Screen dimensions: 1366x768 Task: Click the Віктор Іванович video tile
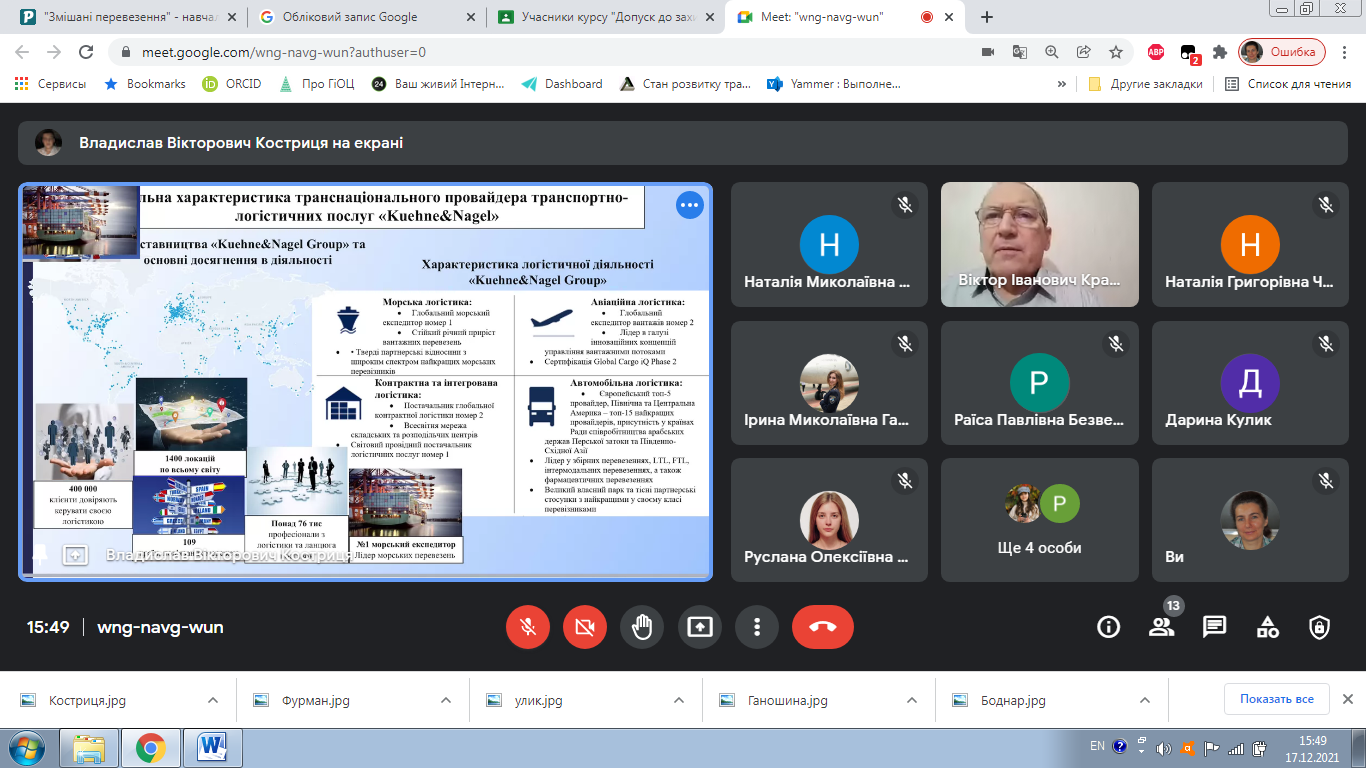tap(1039, 244)
